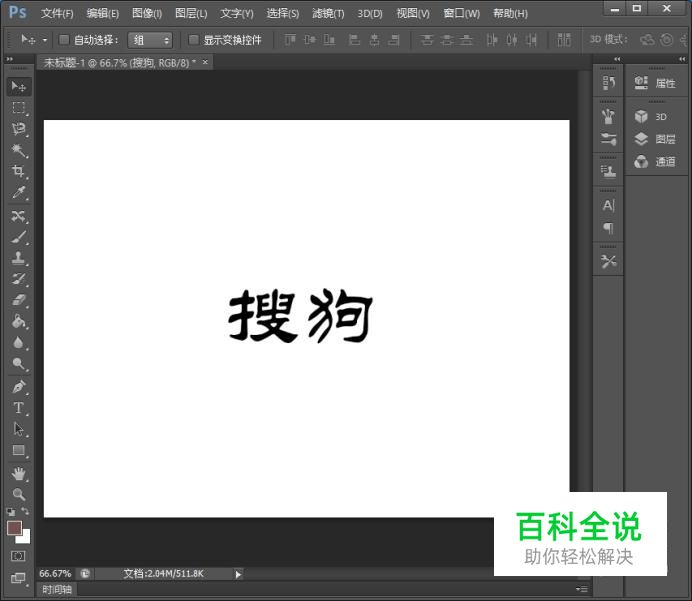This screenshot has width=692, height=601.
Task: Open the 图层 layers panel
Action: click(x=656, y=139)
